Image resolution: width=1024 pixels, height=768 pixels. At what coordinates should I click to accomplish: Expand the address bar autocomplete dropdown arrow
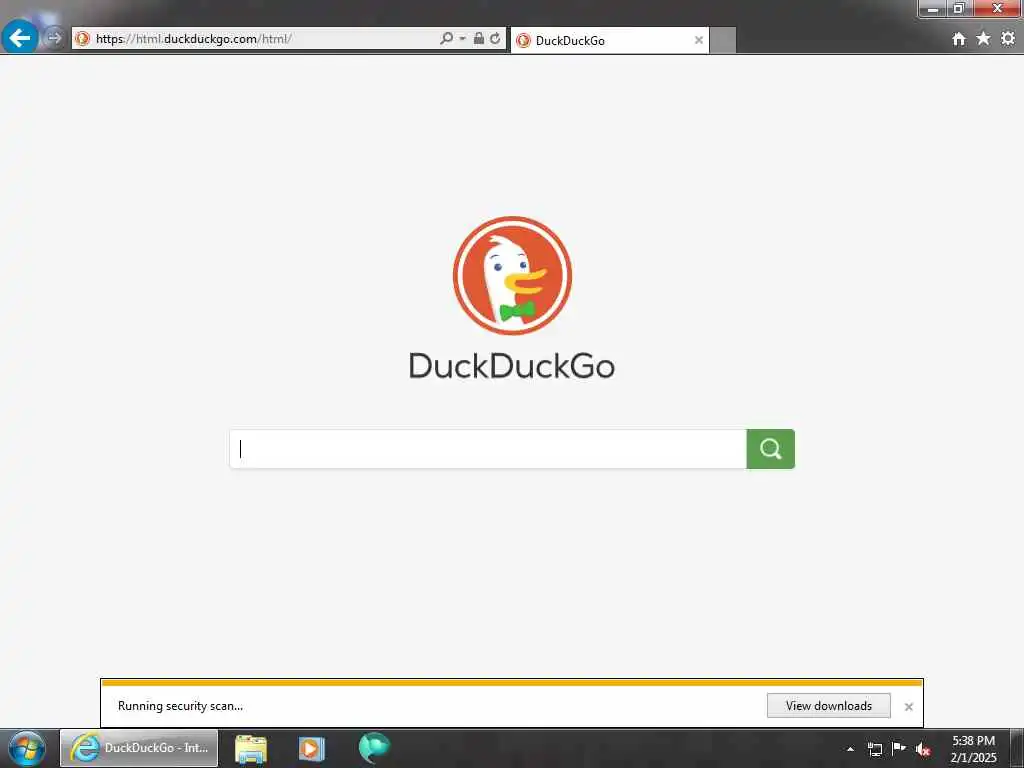pyautogui.click(x=462, y=39)
